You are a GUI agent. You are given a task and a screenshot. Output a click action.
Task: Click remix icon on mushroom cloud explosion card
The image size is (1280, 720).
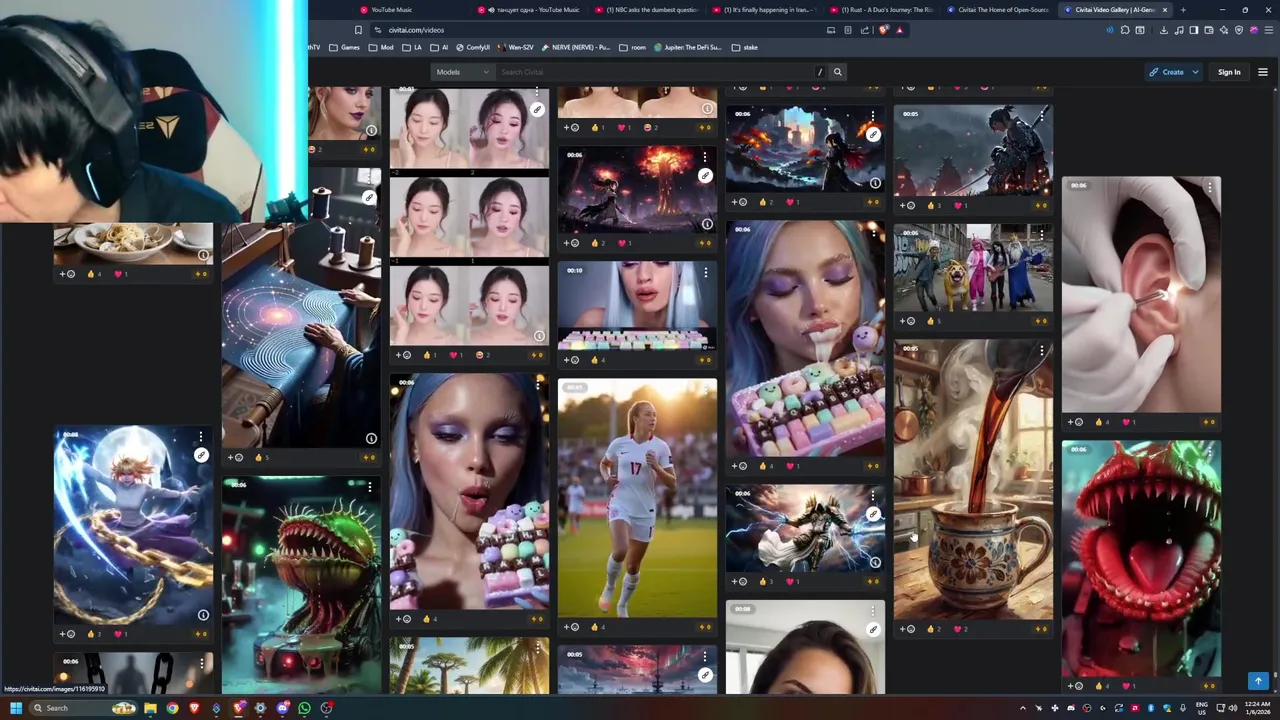(x=705, y=175)
